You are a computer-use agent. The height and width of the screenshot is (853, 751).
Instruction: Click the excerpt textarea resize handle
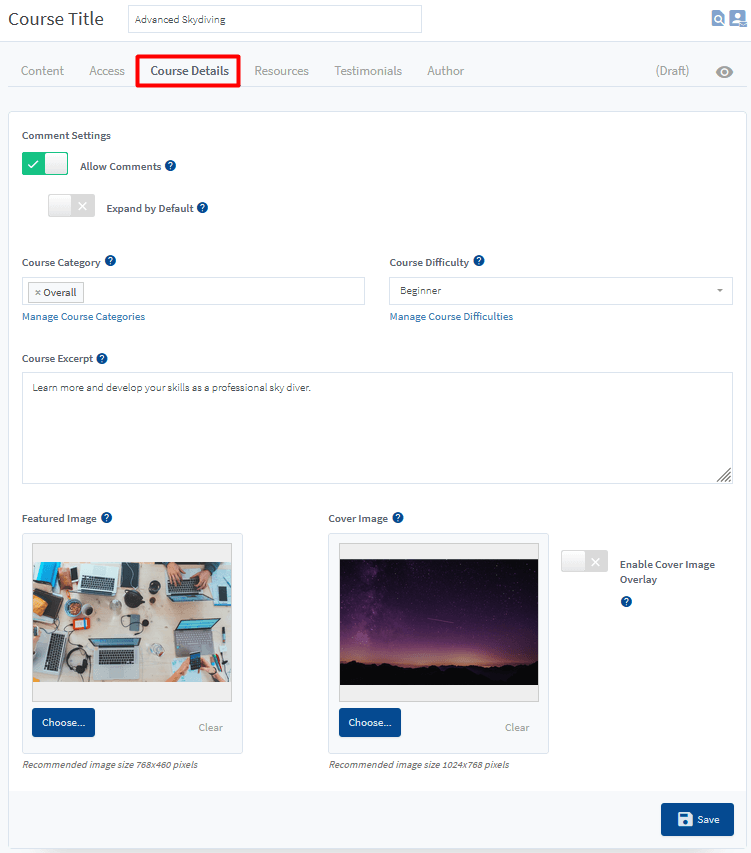(724, 475)
